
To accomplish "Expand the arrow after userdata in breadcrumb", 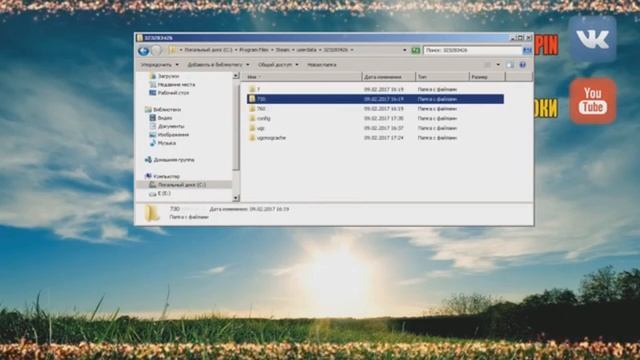I will (x=320, y=50).
